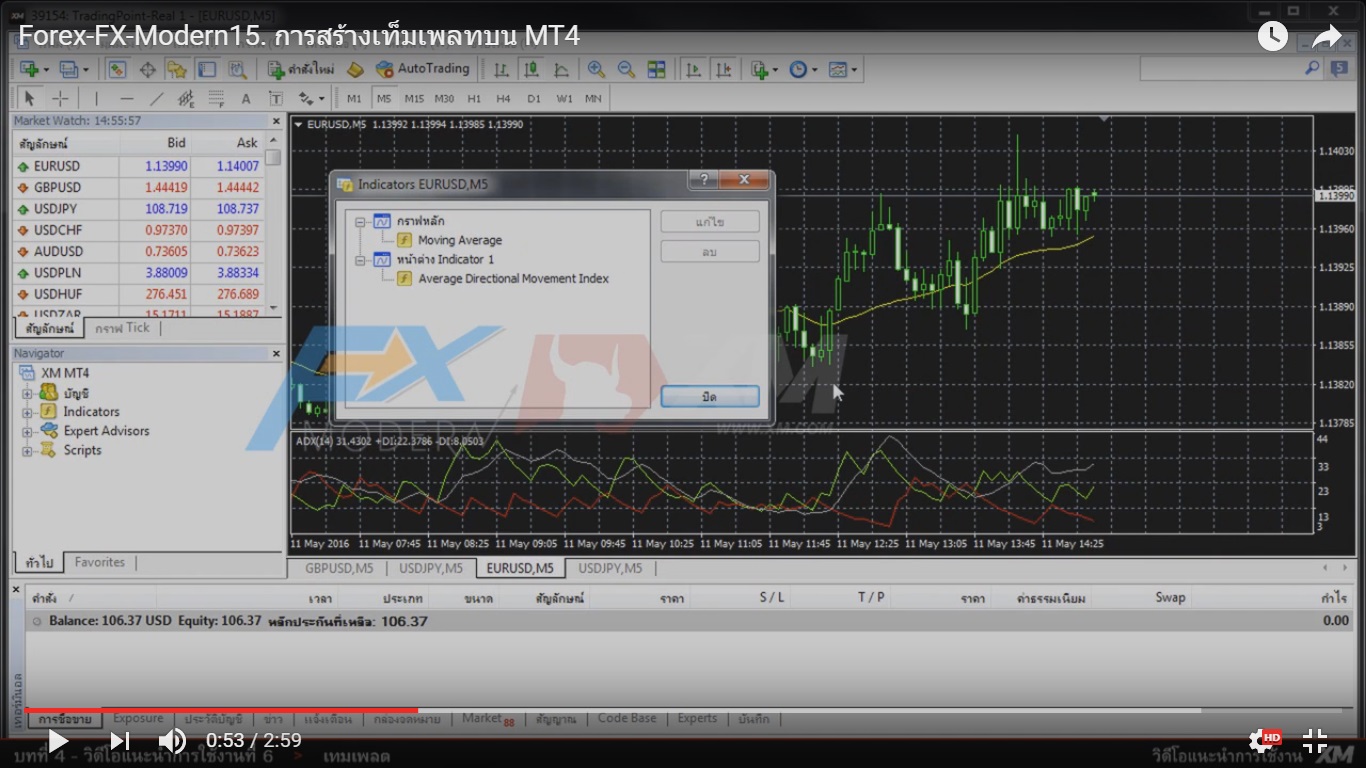Image resolution: width=1366 pixels, height=768 pixels.
Task: Switch to Bar Chart view icon
Action: click(501, 69)
